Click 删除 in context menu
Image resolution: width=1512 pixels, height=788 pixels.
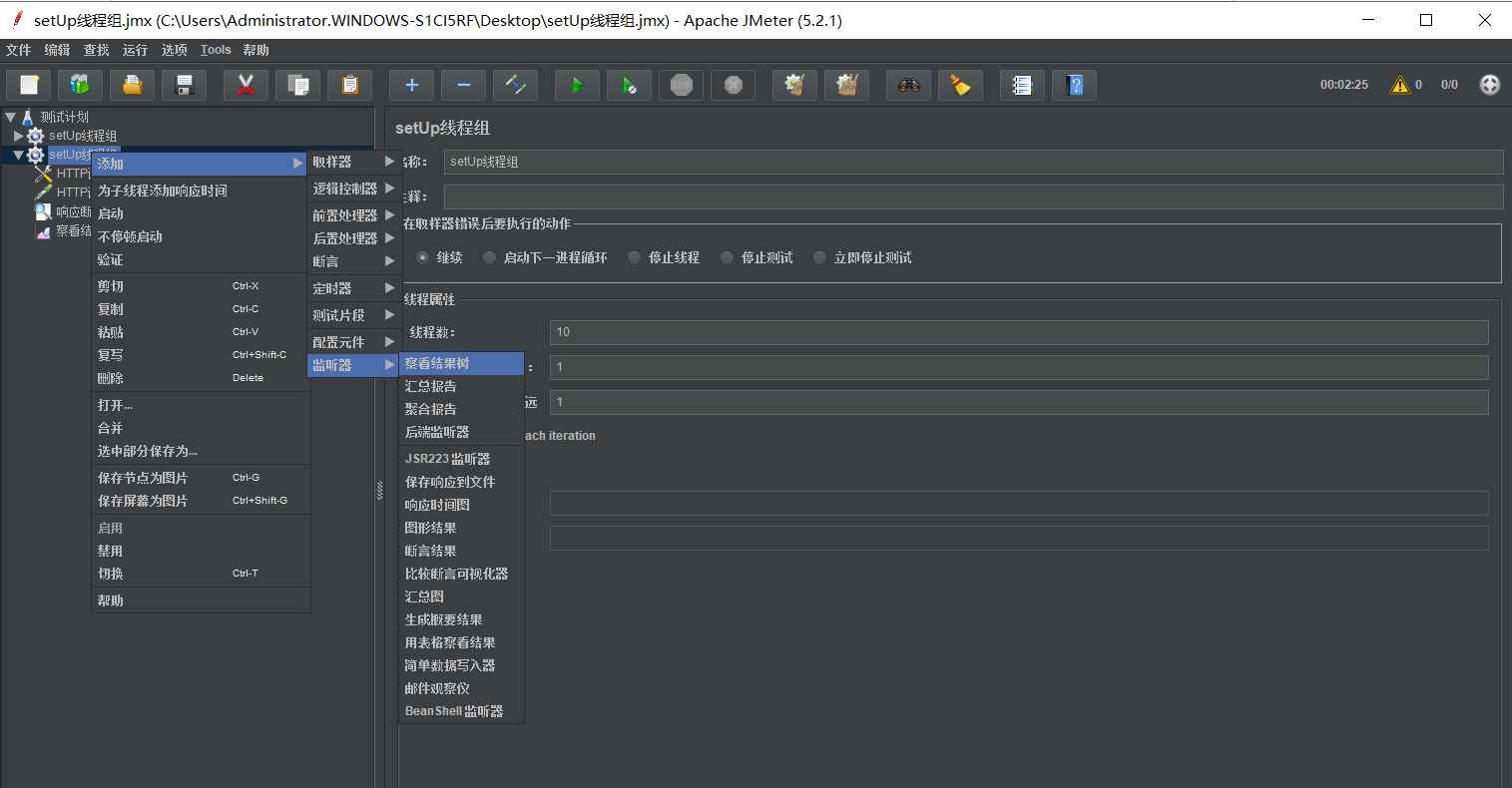[x=200, y=378]
